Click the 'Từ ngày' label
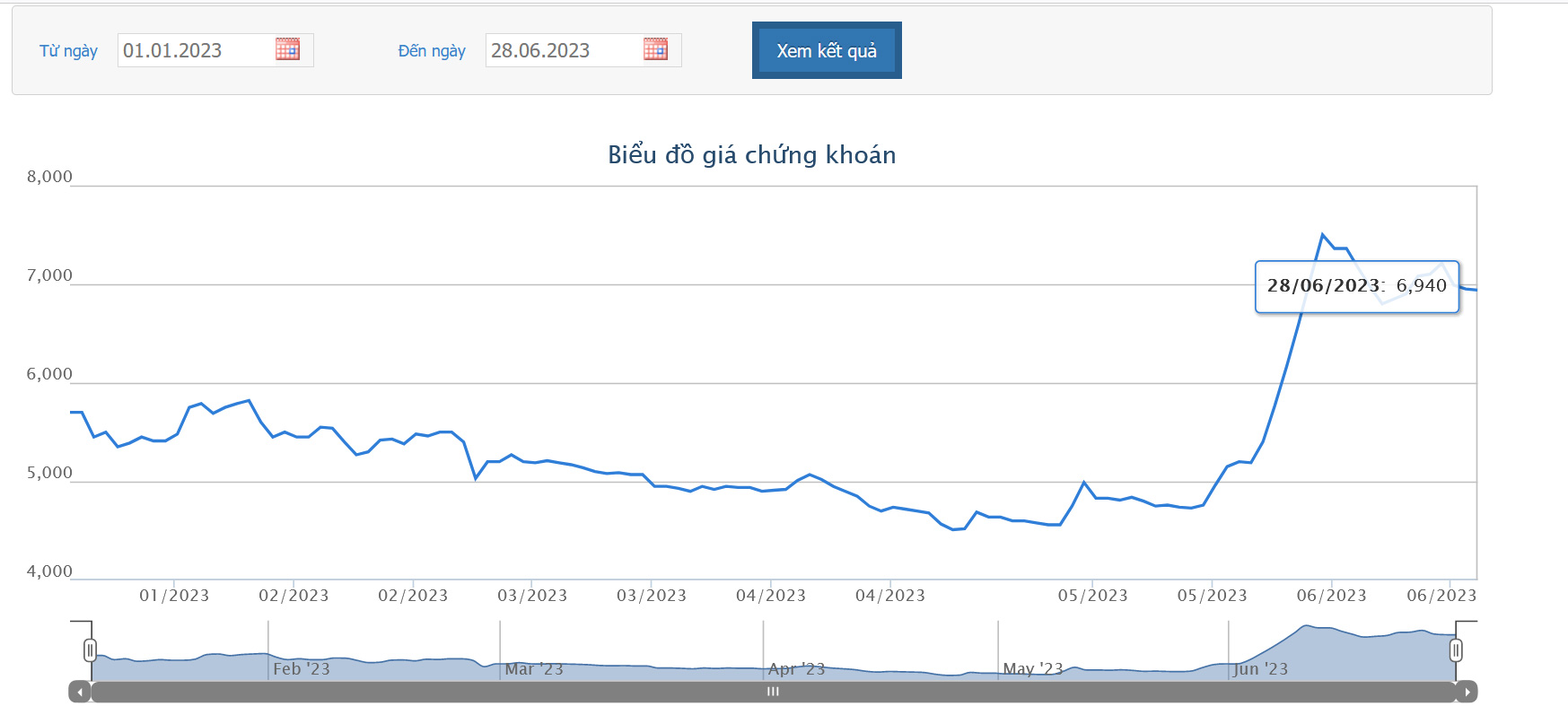This screenshot has height=706, width=1568. (68, 51)
